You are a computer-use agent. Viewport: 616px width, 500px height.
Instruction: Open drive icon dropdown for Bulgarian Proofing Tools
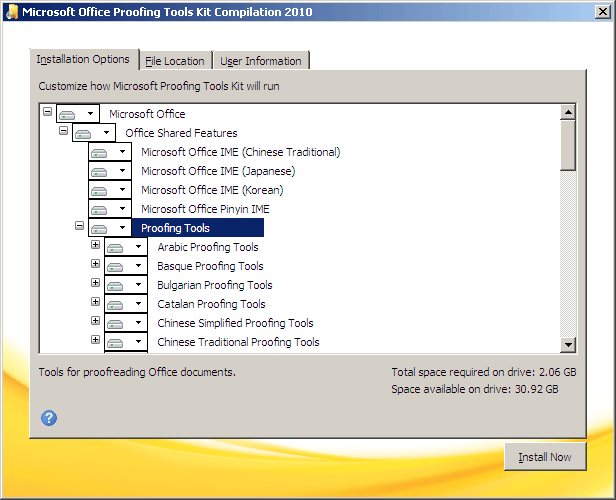coord(126,285)
